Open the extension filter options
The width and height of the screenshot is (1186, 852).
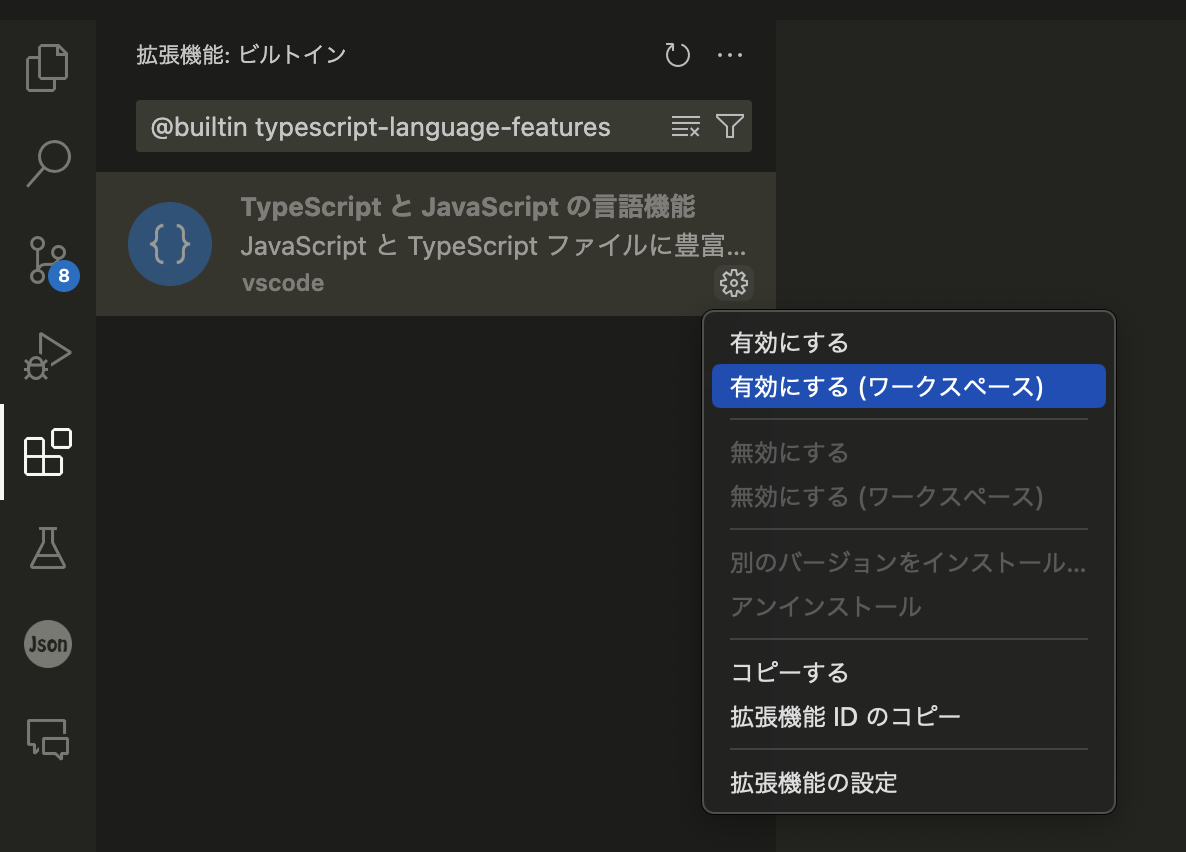click(x=729, y=126)
